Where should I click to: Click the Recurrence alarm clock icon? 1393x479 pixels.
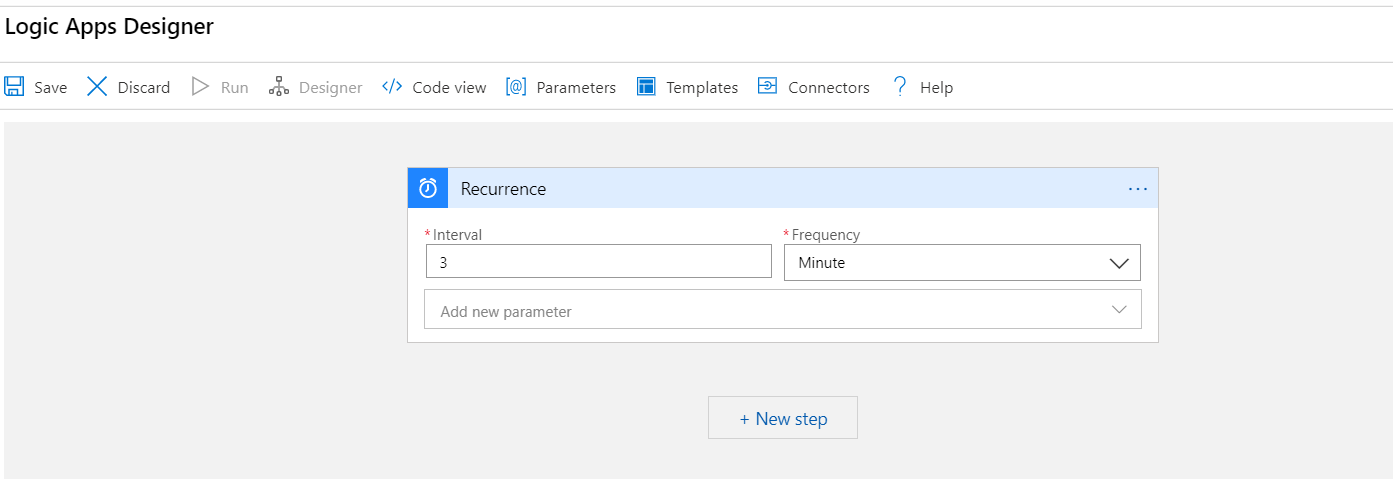point(428,188)
